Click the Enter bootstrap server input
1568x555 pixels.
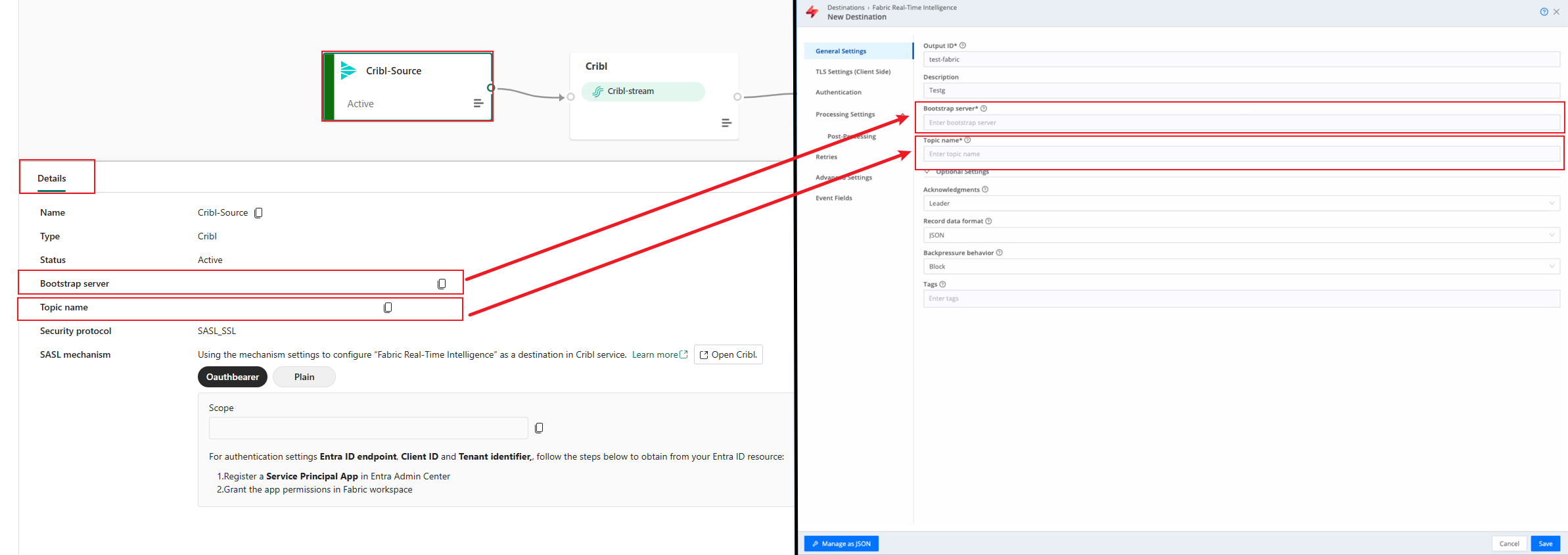(x=1241, y=122)
